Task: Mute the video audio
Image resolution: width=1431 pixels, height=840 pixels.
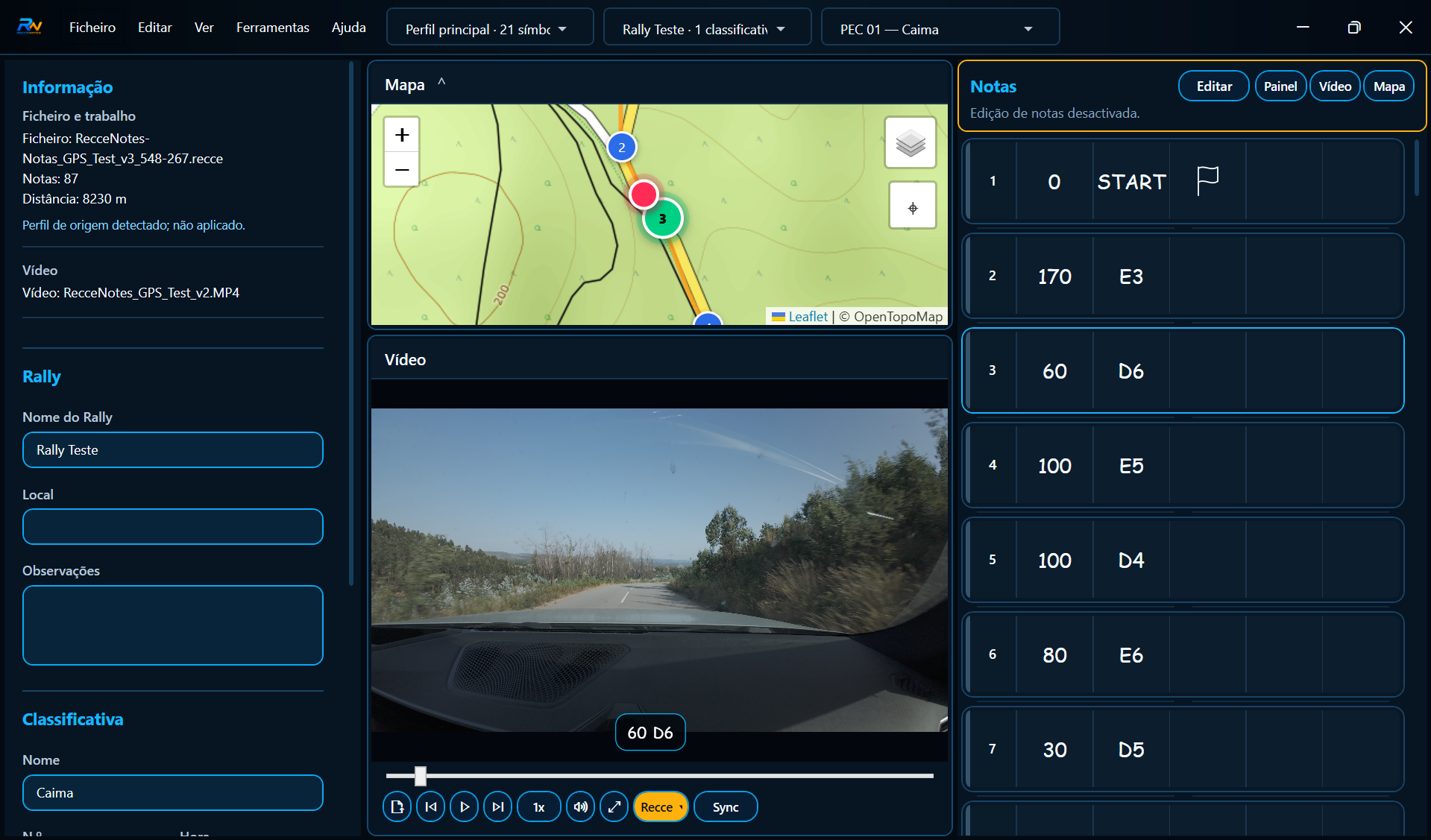Action: 580,806
